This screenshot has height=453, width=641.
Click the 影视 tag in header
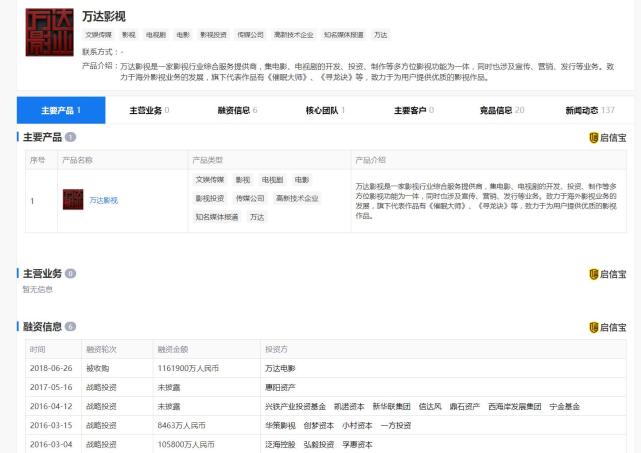coord(128,35)
